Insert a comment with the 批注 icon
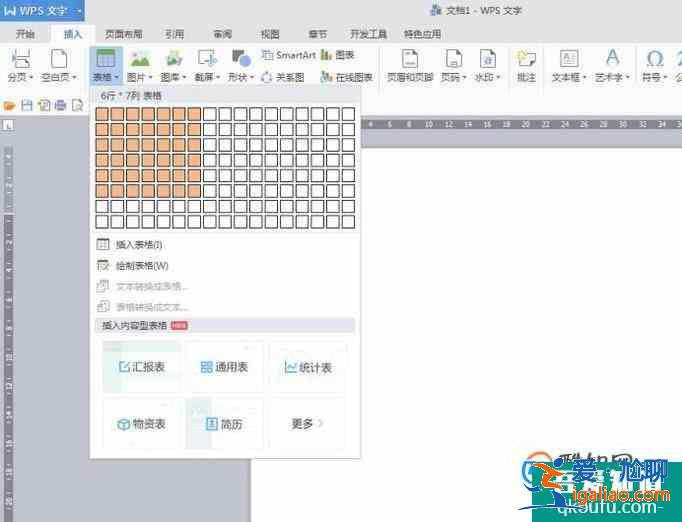This screenshot has width=682, height=522. click(x=526, y=59)
